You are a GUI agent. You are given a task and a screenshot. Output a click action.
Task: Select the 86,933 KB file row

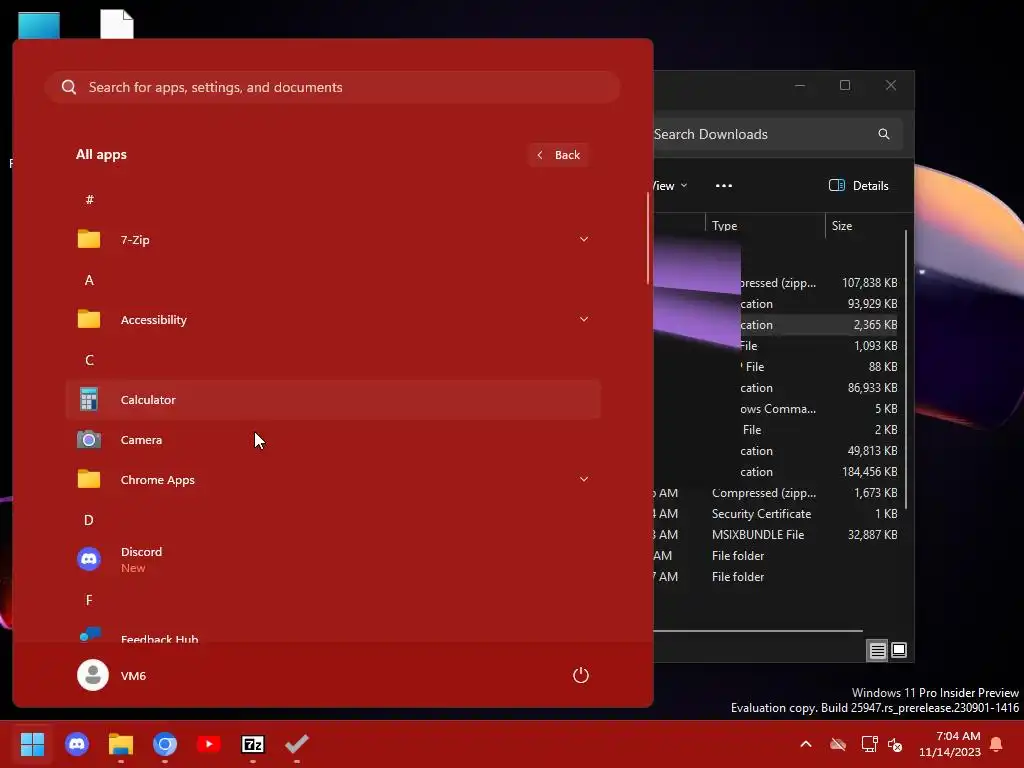coord(819,388)
